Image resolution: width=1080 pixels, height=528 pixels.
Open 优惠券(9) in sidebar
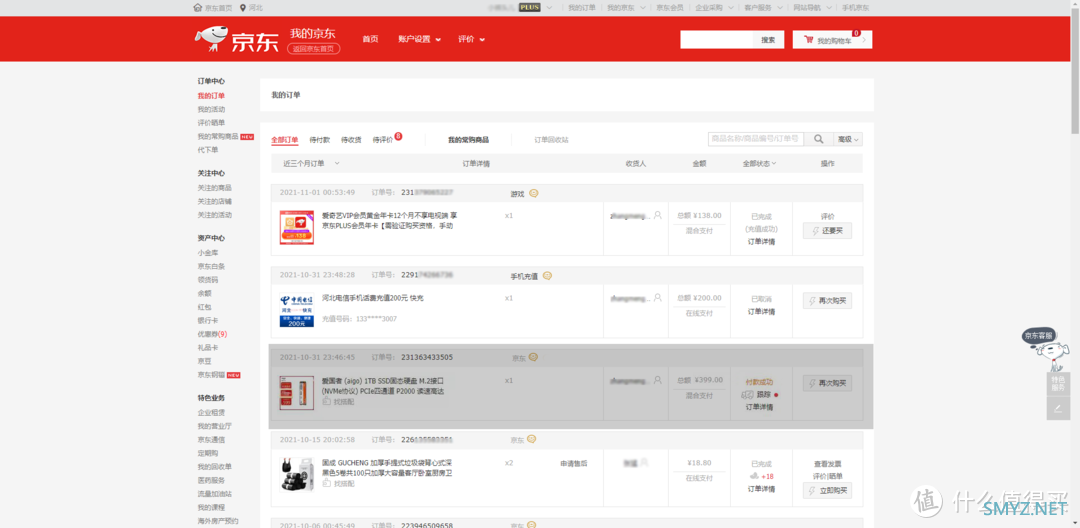(212, 334)
